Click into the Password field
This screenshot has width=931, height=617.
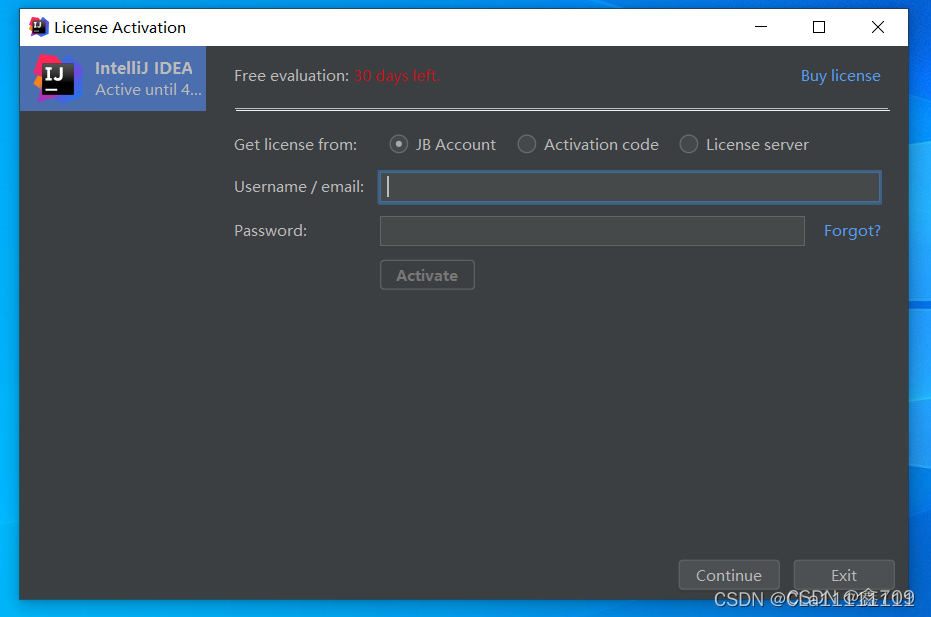tap(592, 231)
